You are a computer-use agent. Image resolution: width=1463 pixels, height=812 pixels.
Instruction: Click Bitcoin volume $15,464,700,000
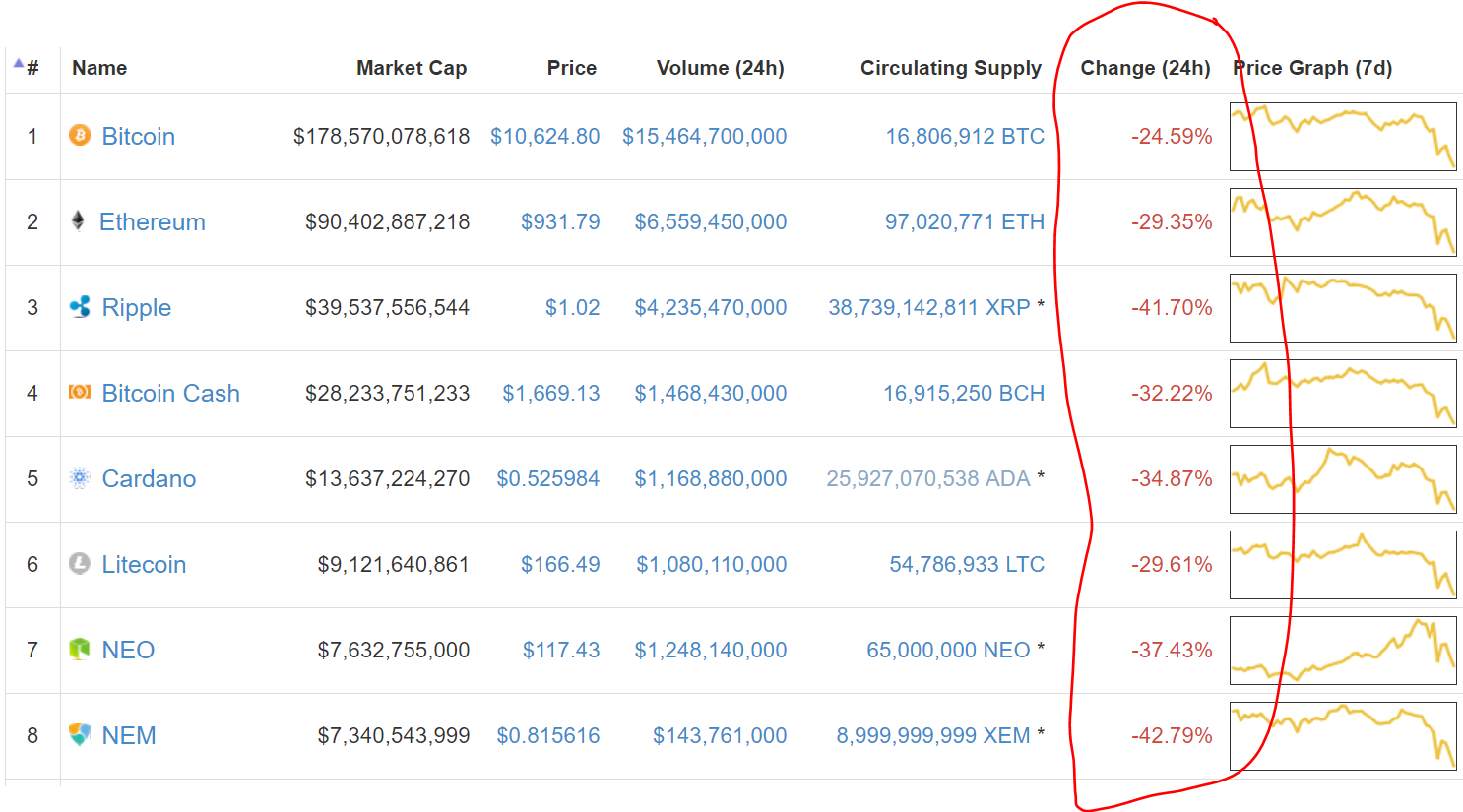(x=705, y=137)
